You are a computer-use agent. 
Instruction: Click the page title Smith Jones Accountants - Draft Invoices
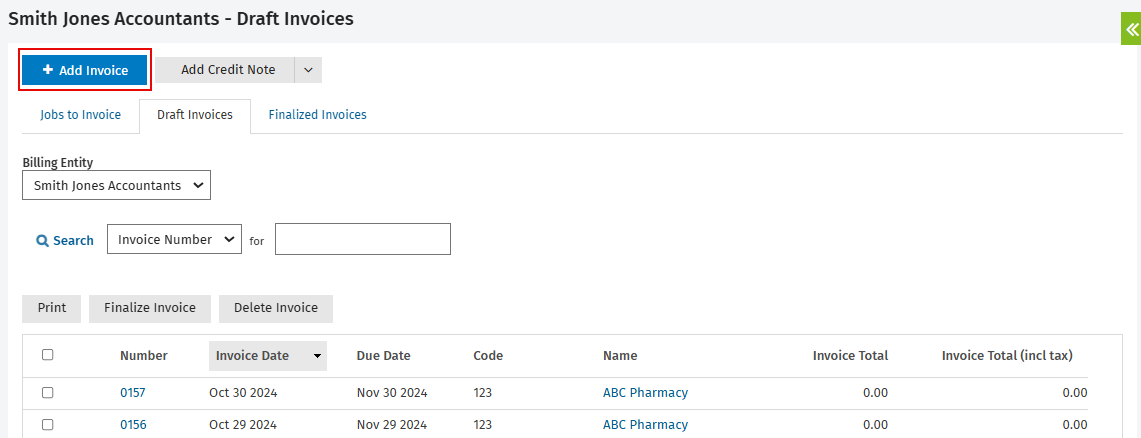pyautogui.click(x=181, y=19)
